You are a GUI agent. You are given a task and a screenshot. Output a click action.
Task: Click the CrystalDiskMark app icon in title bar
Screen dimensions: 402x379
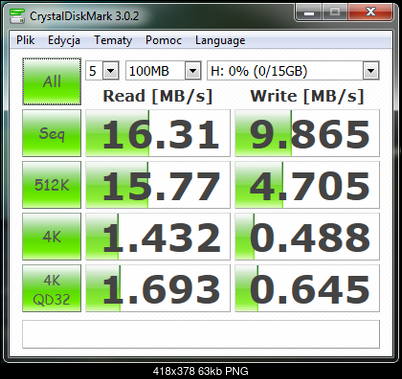[x=17, y=16]
